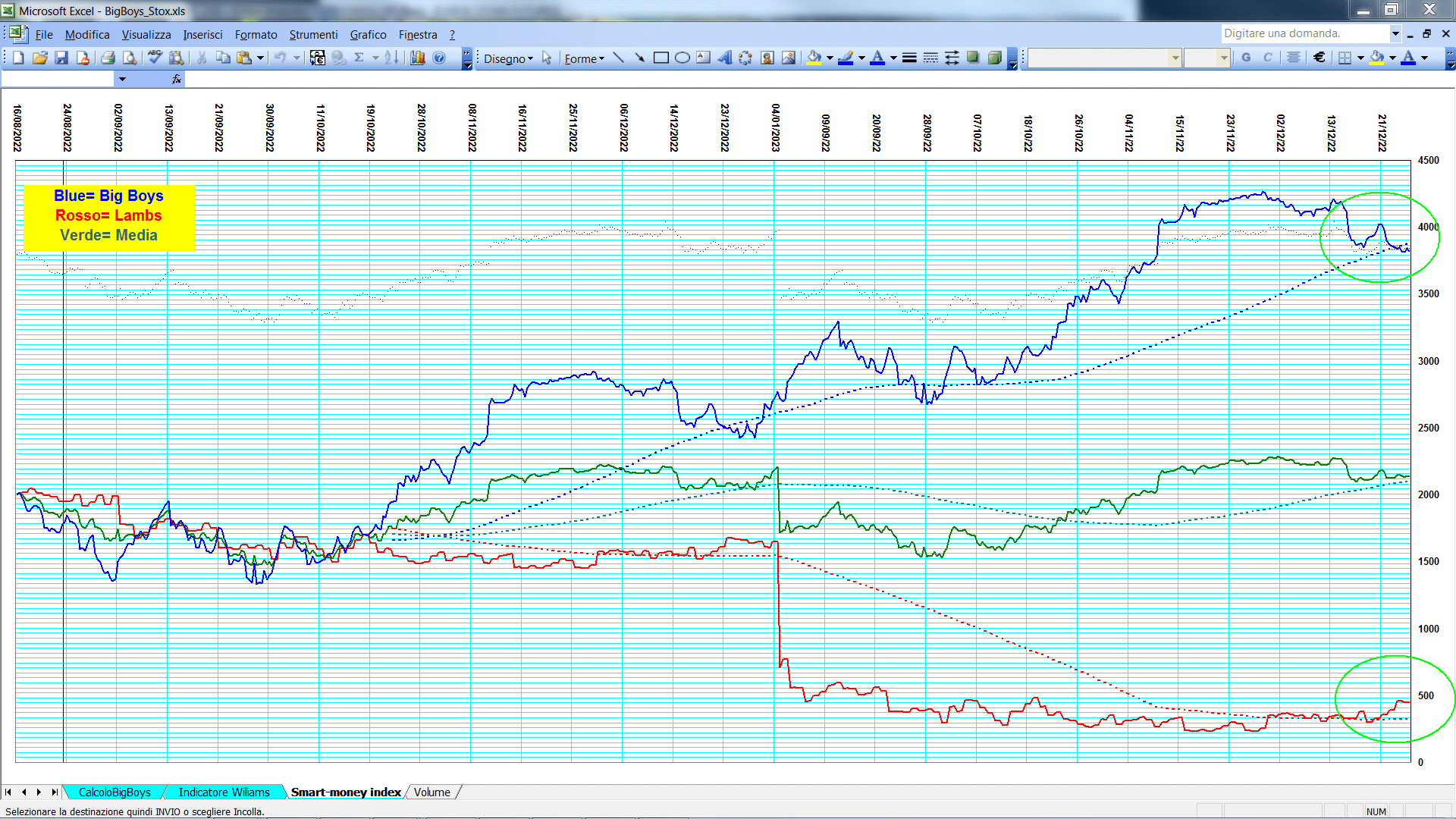Open the Visualizza menu
Image resolution: width=1456 pixels, height=819 pixels.
tap(146, 35)
